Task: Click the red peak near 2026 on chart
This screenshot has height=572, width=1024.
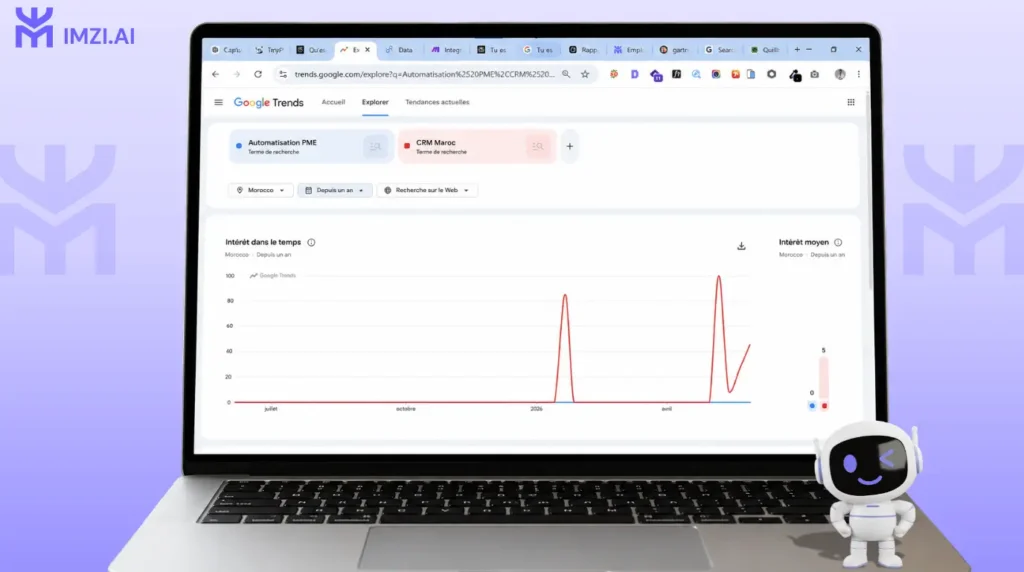Action: 565,296
